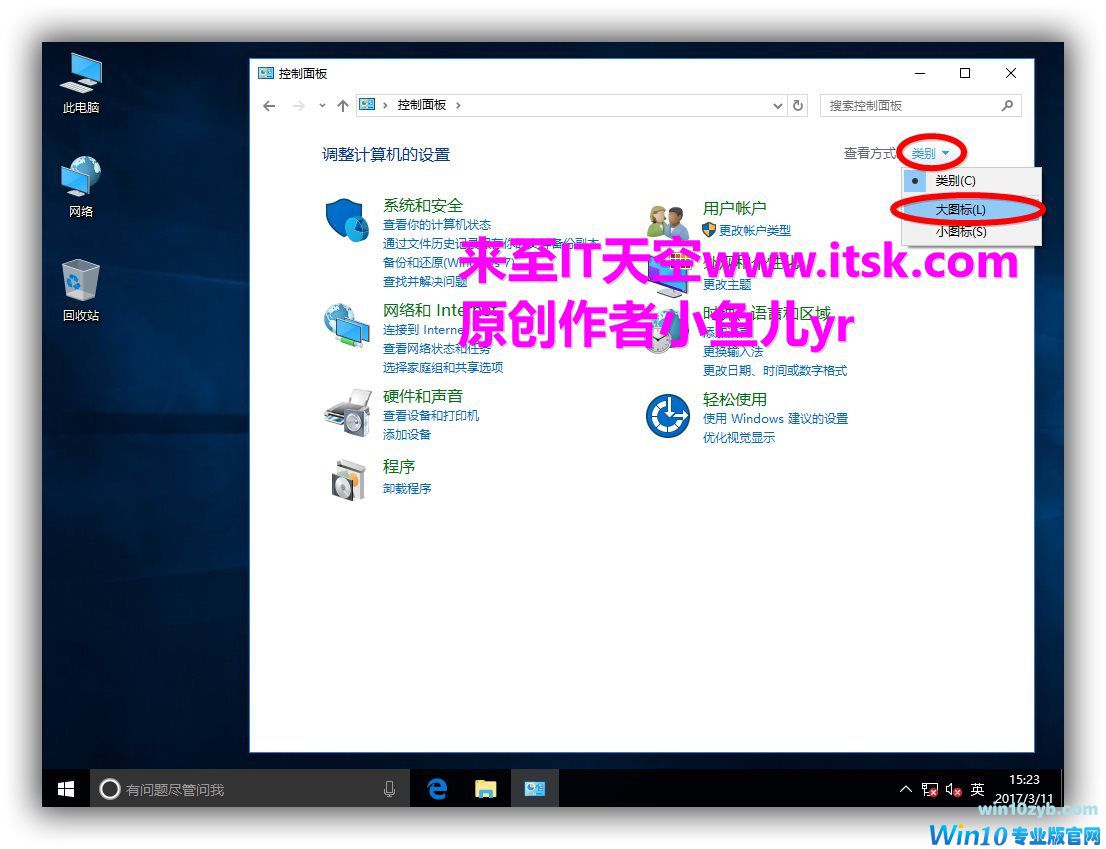1106x849 pixels.
Task: Open 更改日期、时间或数字格式 link
Action: [x=774, y=371]
